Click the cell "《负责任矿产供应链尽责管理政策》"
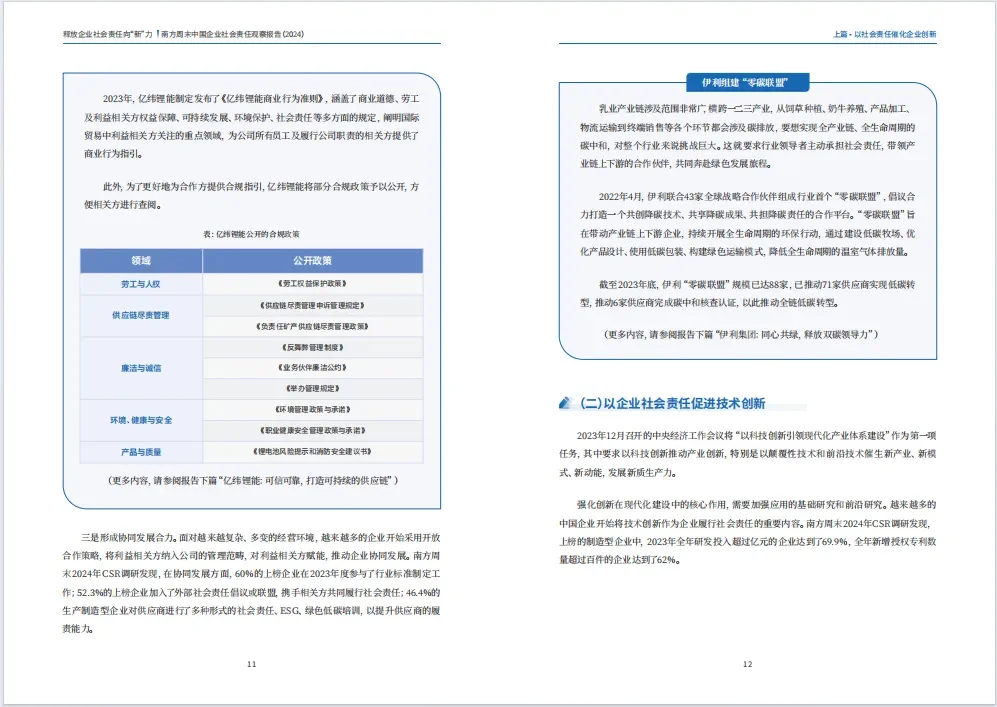This screenshot has height=707, width=997. pos(313,326)
